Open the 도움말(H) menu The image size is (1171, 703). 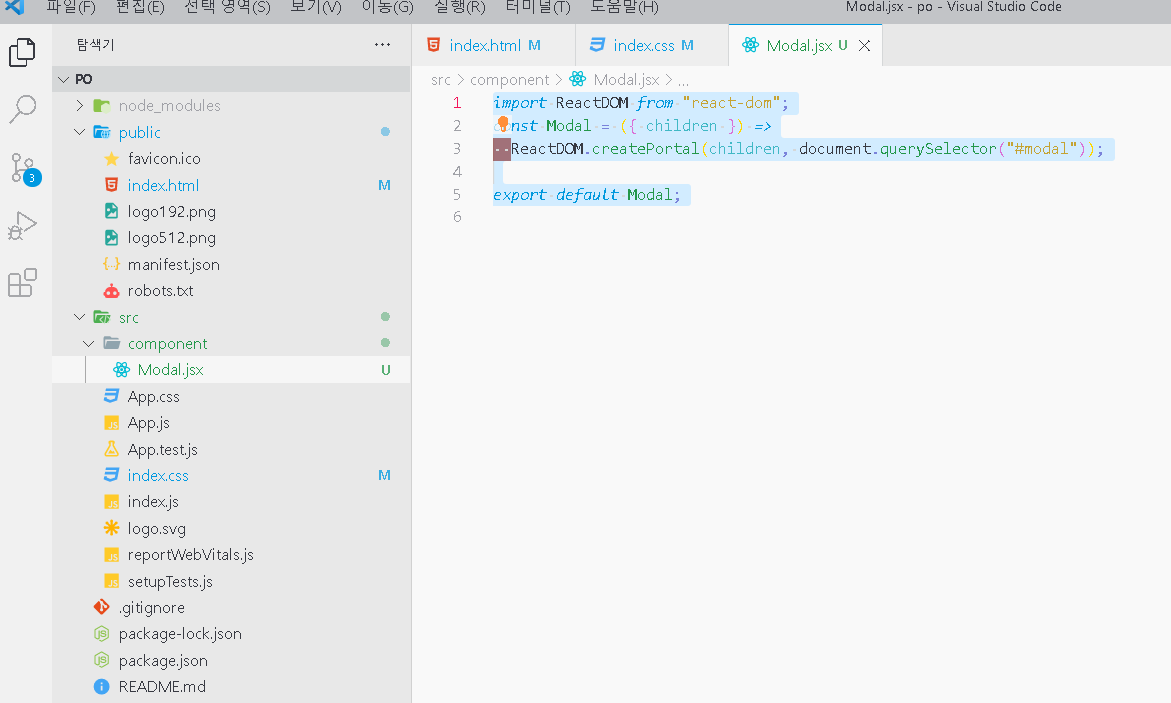point(624,7)
